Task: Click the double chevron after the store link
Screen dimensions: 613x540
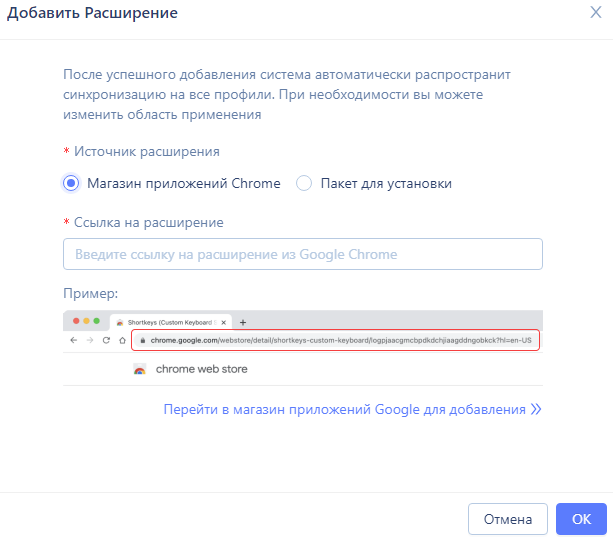Action: point(536,409)
